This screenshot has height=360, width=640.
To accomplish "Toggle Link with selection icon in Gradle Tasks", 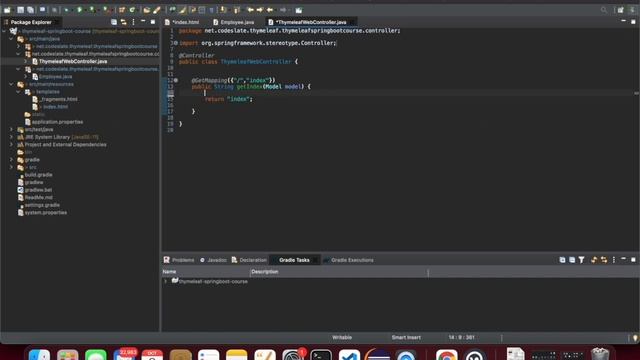I will (x=604, y=260).
